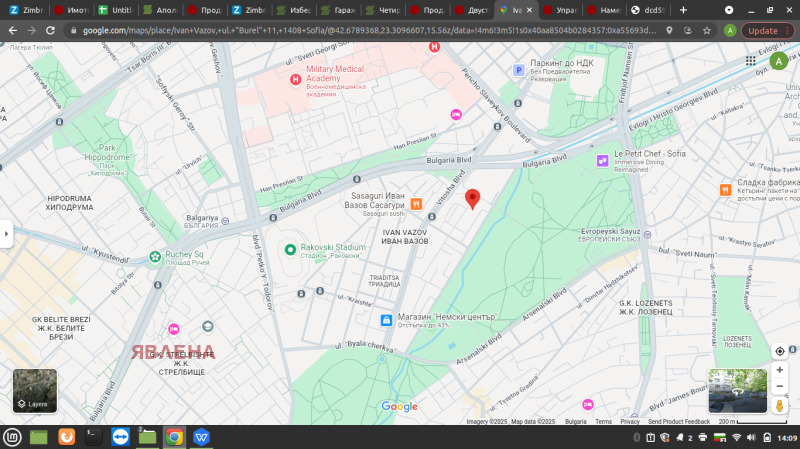Open the tab search dropdown

[x=729, y=10]
